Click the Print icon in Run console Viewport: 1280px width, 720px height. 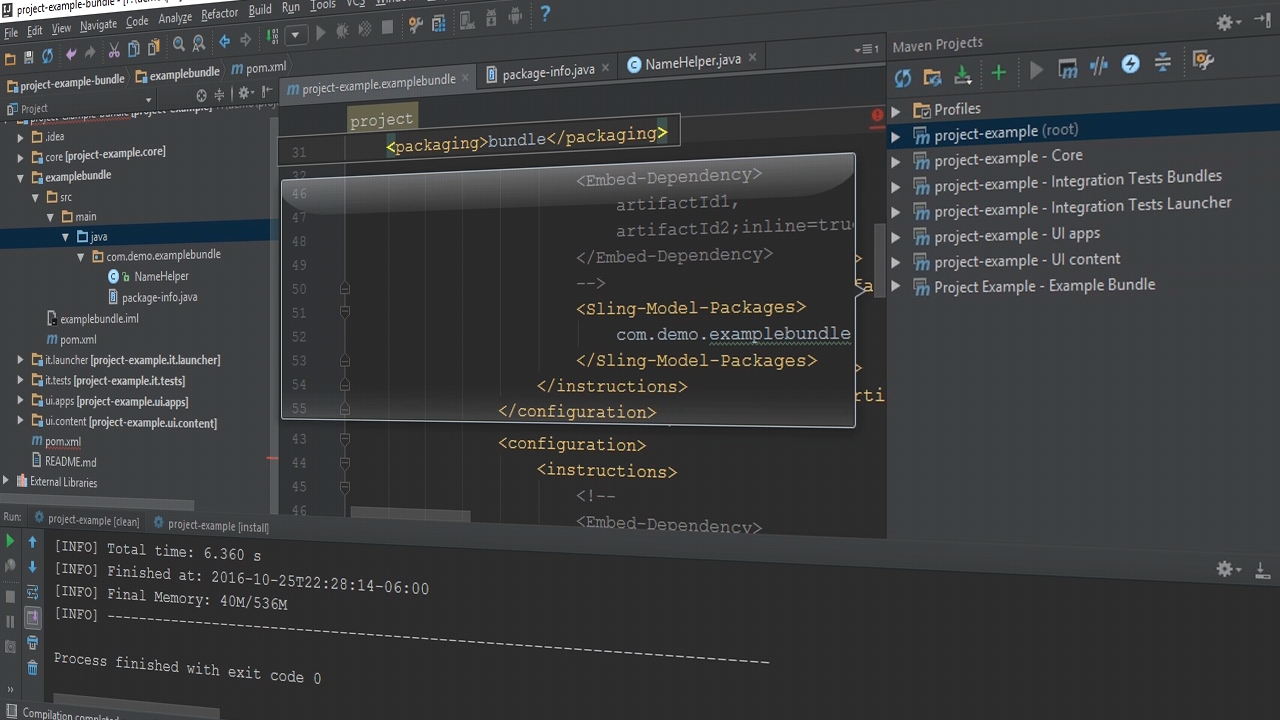click(32, 643)
